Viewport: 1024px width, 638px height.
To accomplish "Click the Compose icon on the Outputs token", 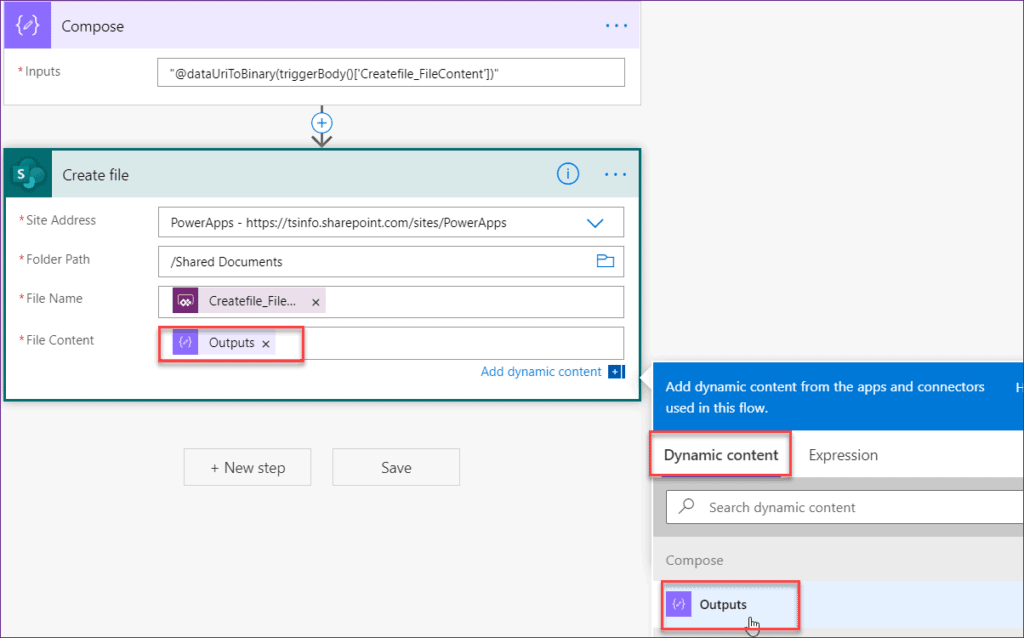I will click(185, 342).
